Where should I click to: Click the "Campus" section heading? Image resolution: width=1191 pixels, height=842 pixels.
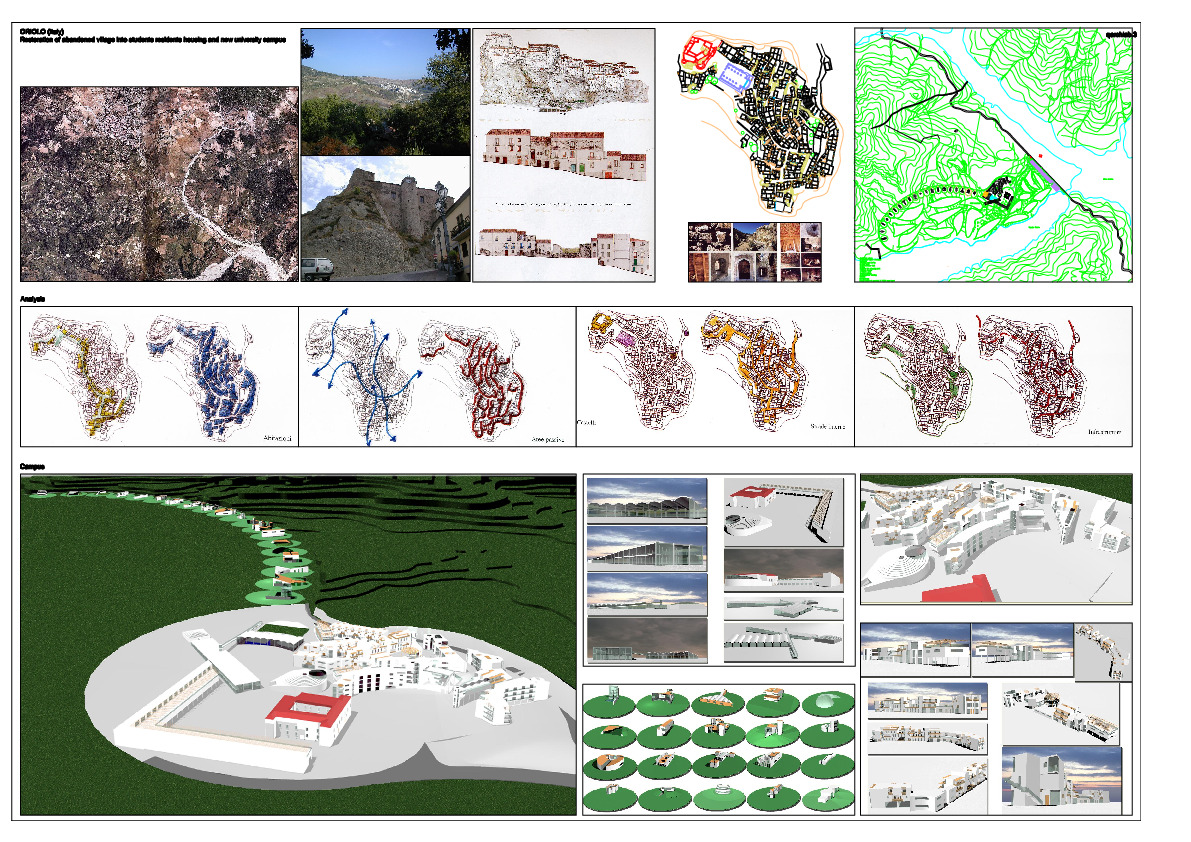(x=32, y=466)
